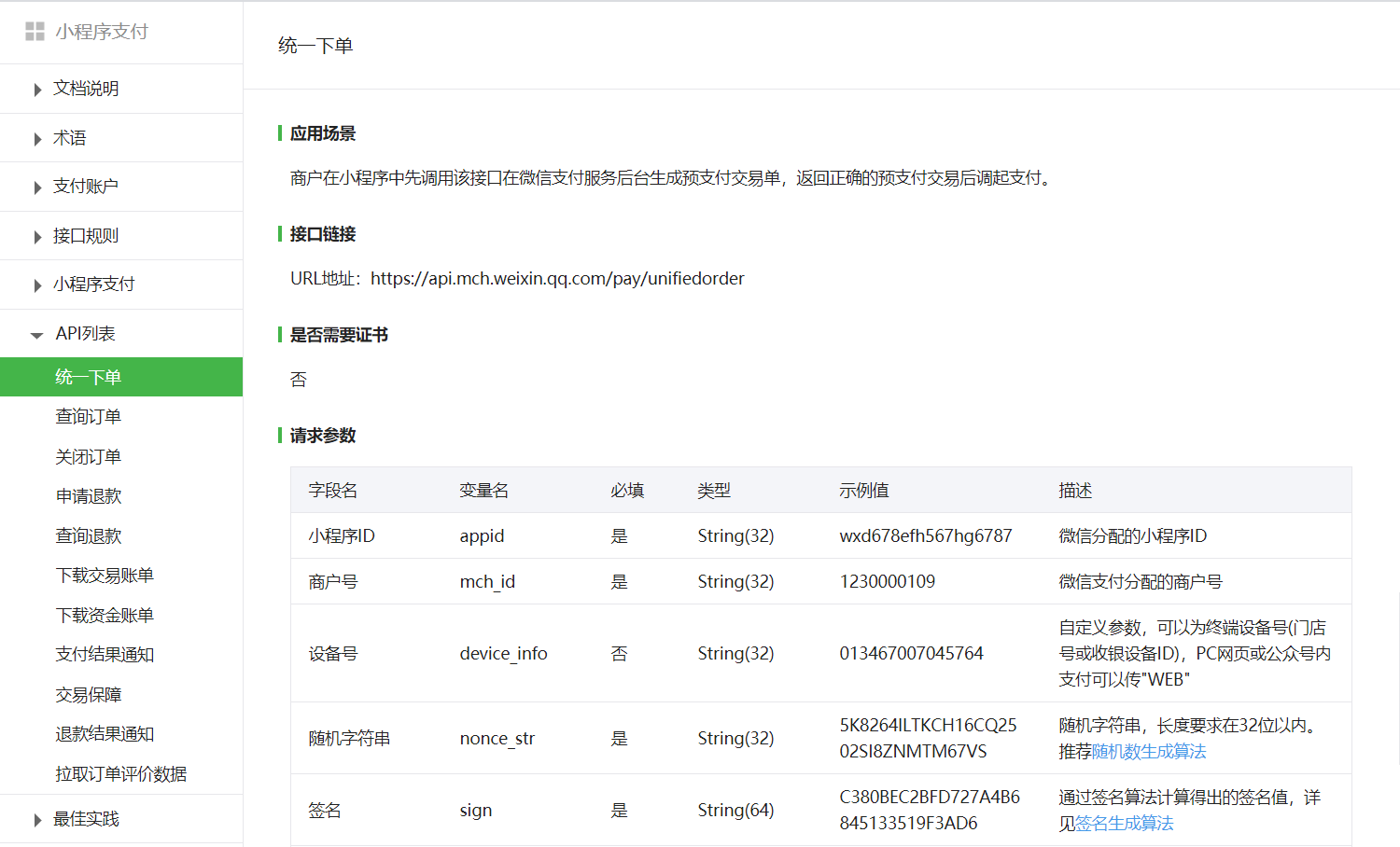Click the 应用场景 section heading
This screenshot has width=1400, height=847.
coord(323,133)
